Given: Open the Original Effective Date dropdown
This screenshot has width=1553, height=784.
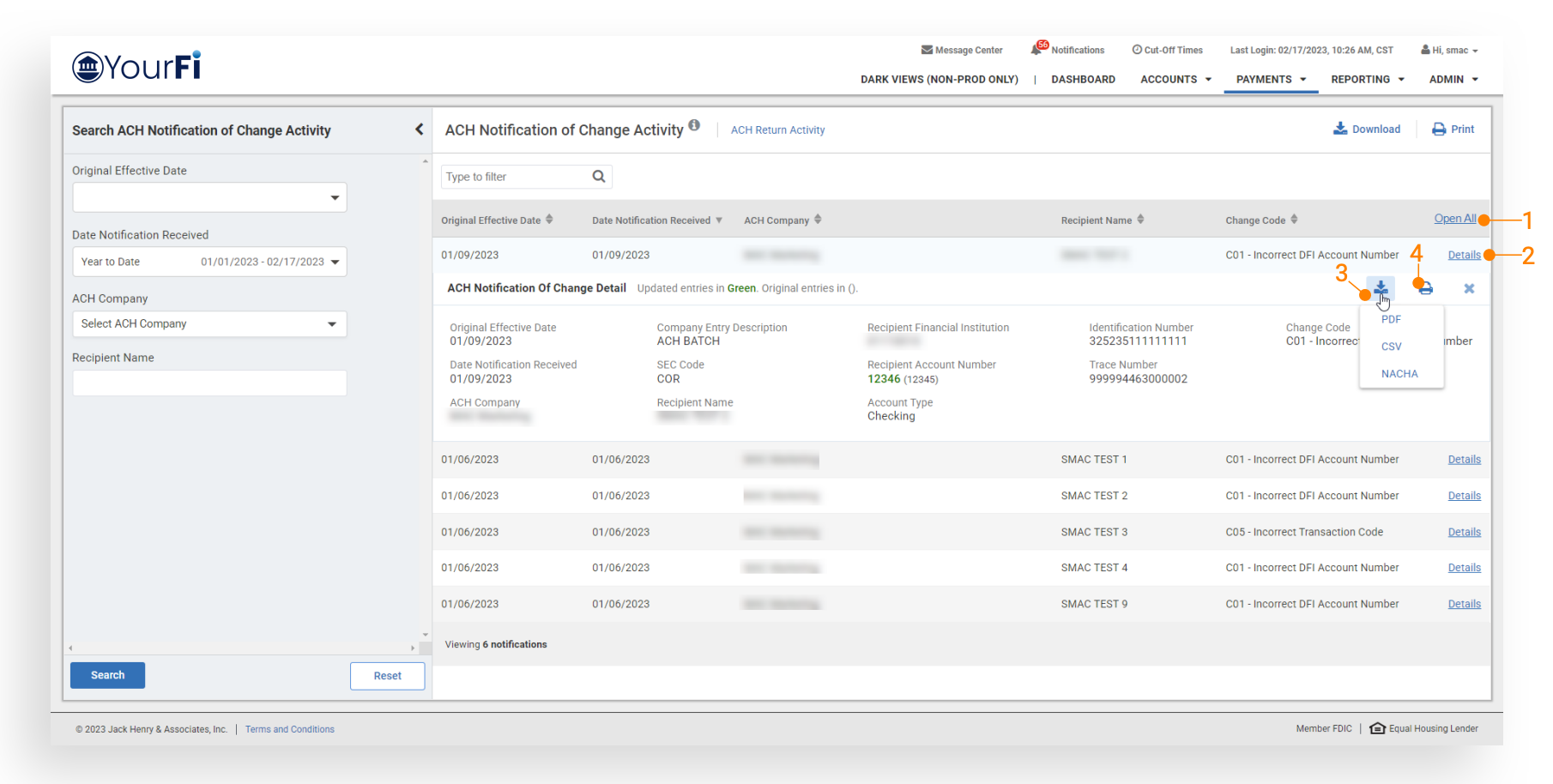Looking at the screenshot, I should tap(209, 198).
